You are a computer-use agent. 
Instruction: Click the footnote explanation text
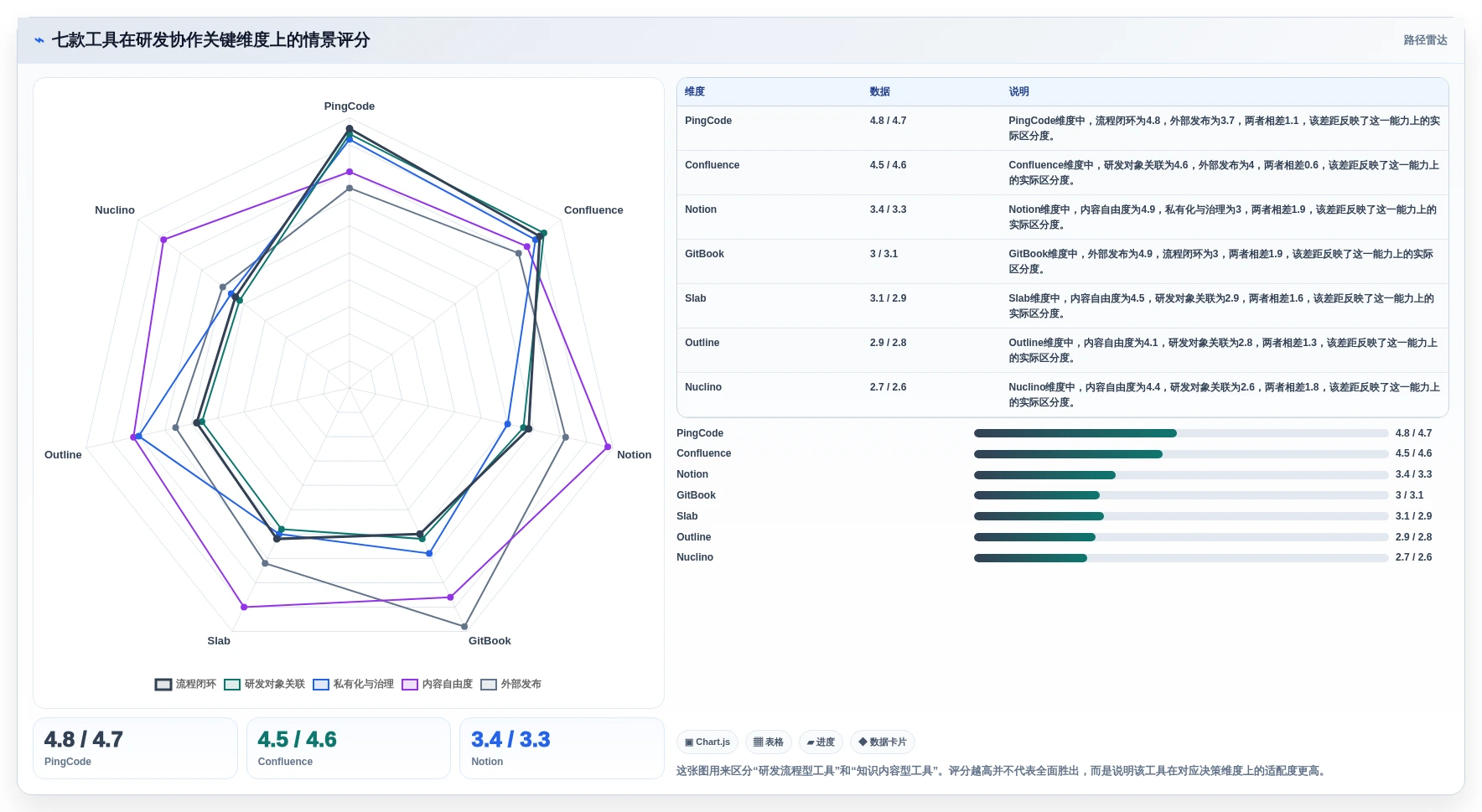point(1003,771)
